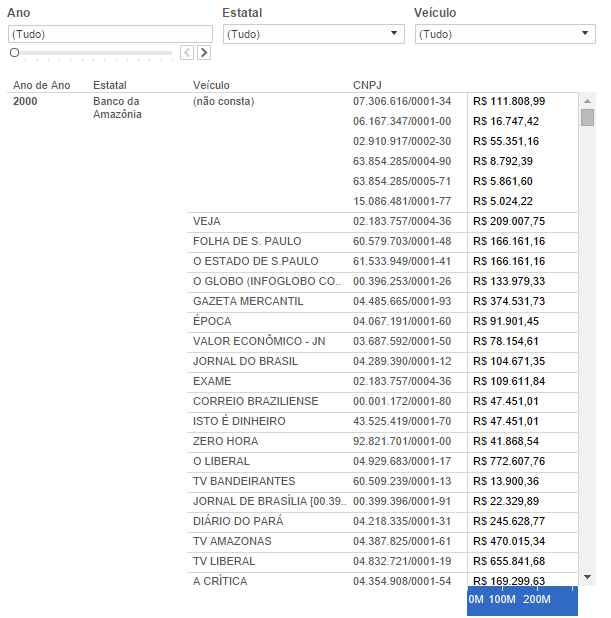This screenshot has width=611, height=618.
Task: Select the Banco da Amazônia cell
Action: pos(117,108)
